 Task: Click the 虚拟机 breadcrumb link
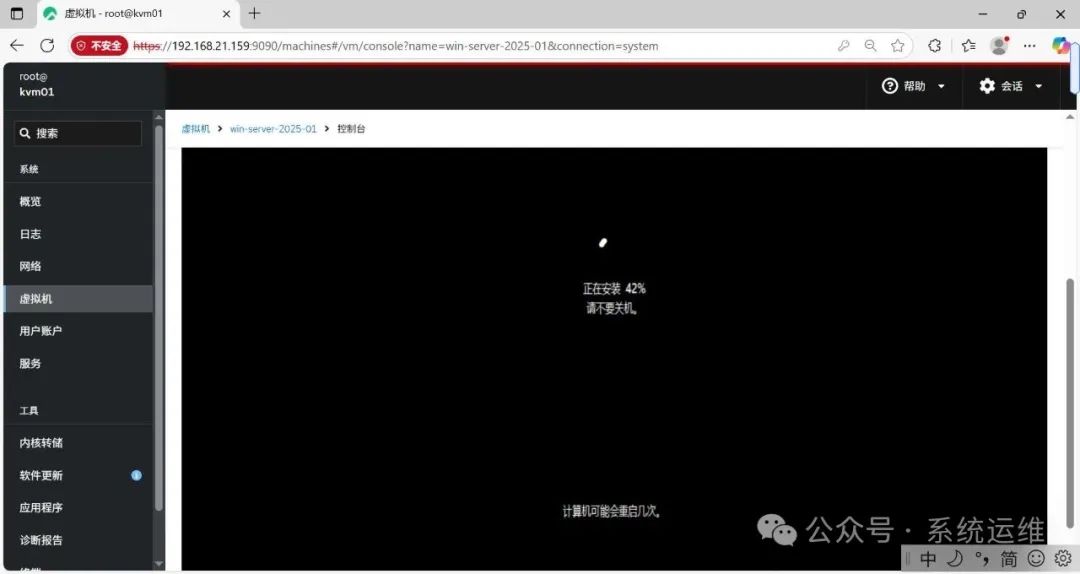tap(196, 129)
